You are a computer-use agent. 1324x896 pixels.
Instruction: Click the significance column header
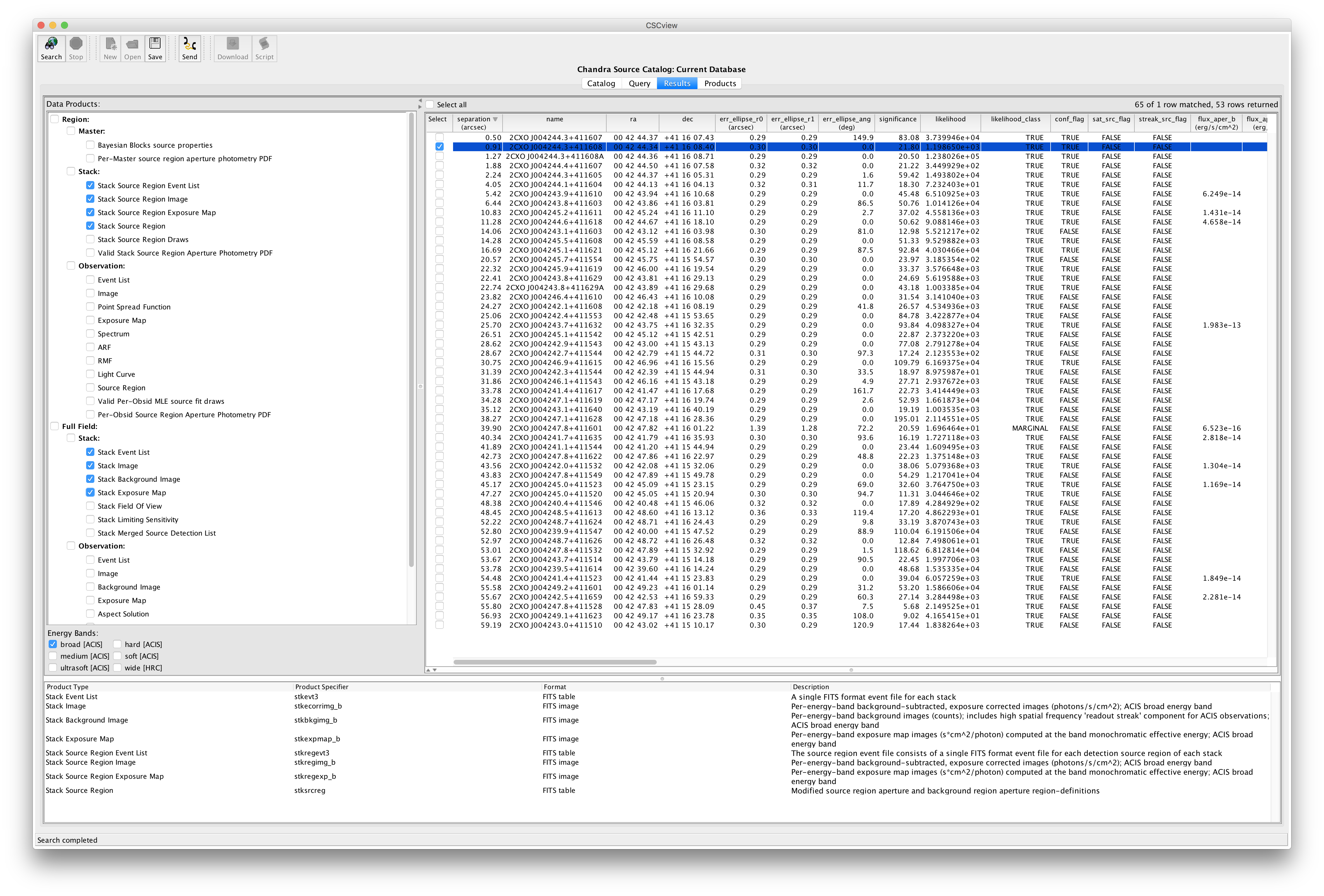897,119
